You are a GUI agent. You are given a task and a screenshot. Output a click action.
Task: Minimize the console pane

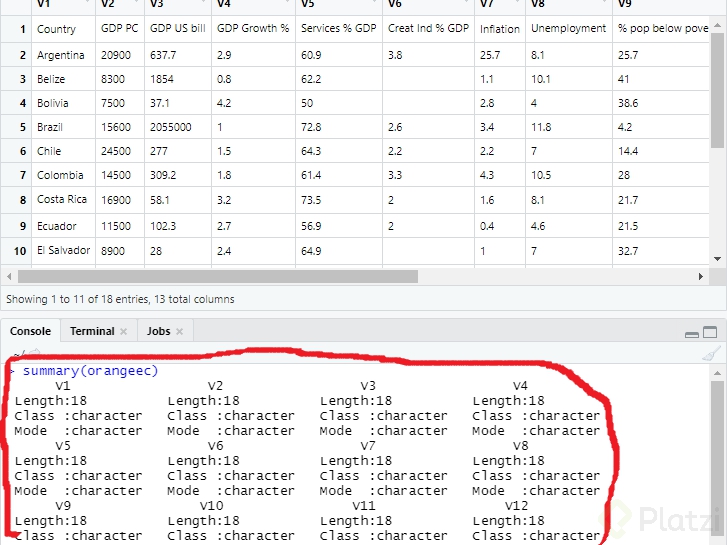coord(692,334)
